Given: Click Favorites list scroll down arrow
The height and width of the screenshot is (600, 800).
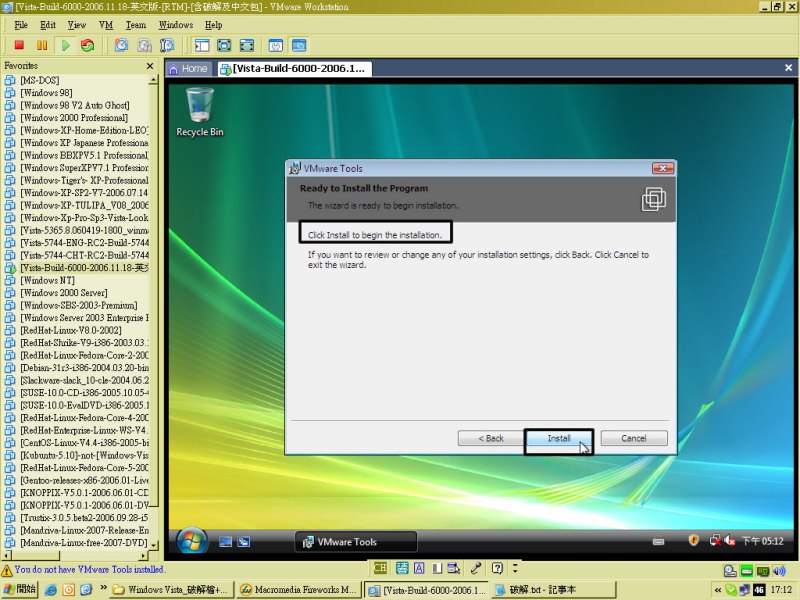Looking at the screenshot, I should (154, 545).
